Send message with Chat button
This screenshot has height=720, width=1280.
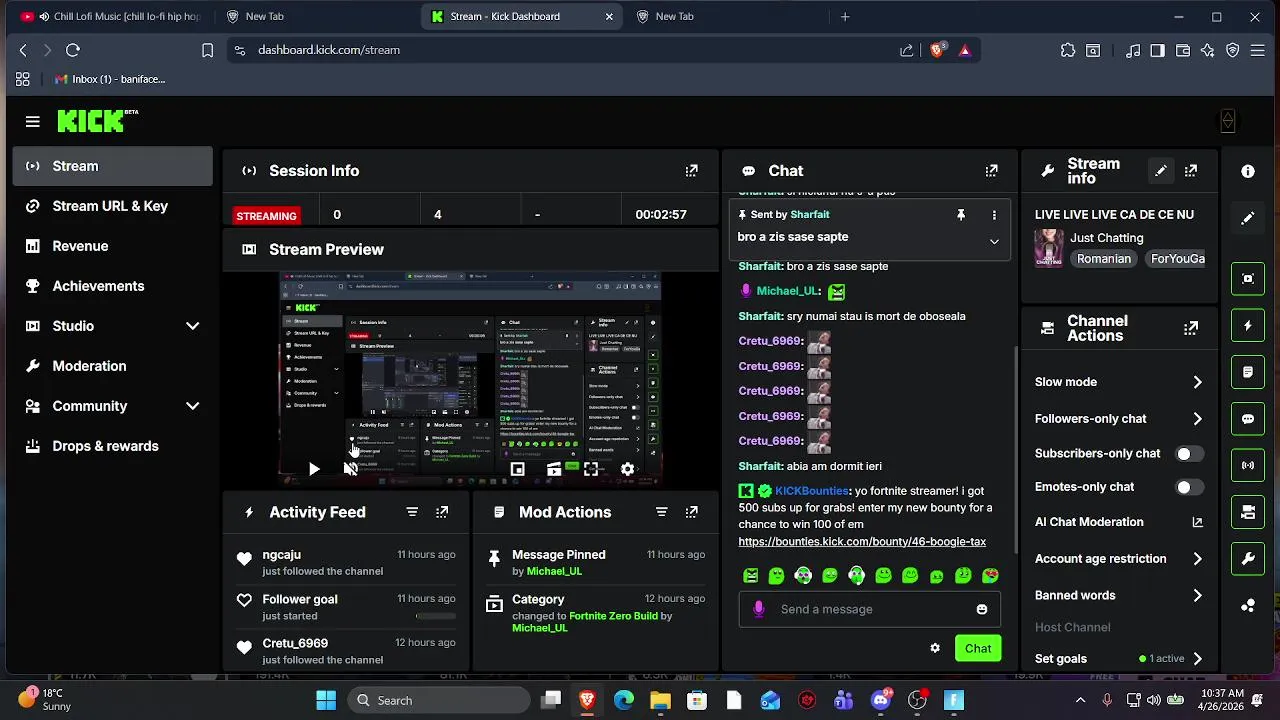pos(978,648)
